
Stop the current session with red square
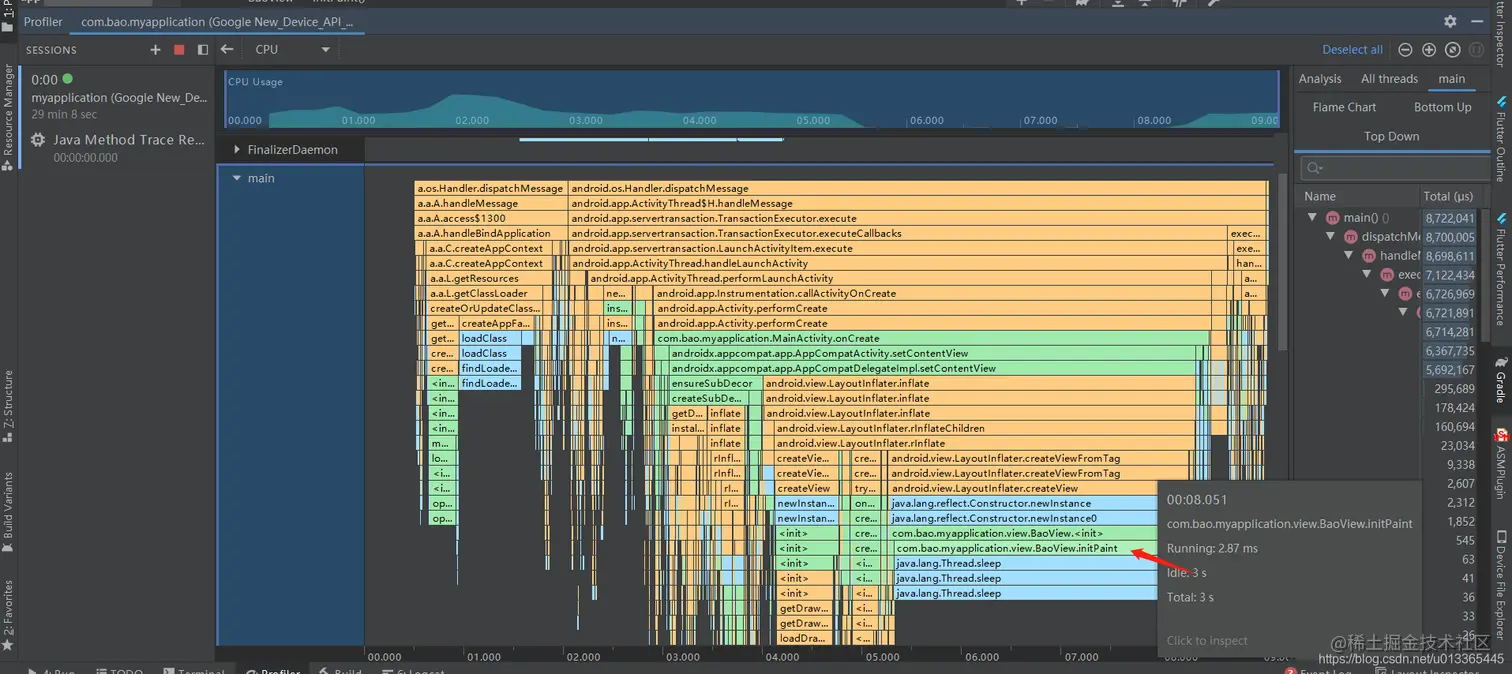click(x=179, y=50)
